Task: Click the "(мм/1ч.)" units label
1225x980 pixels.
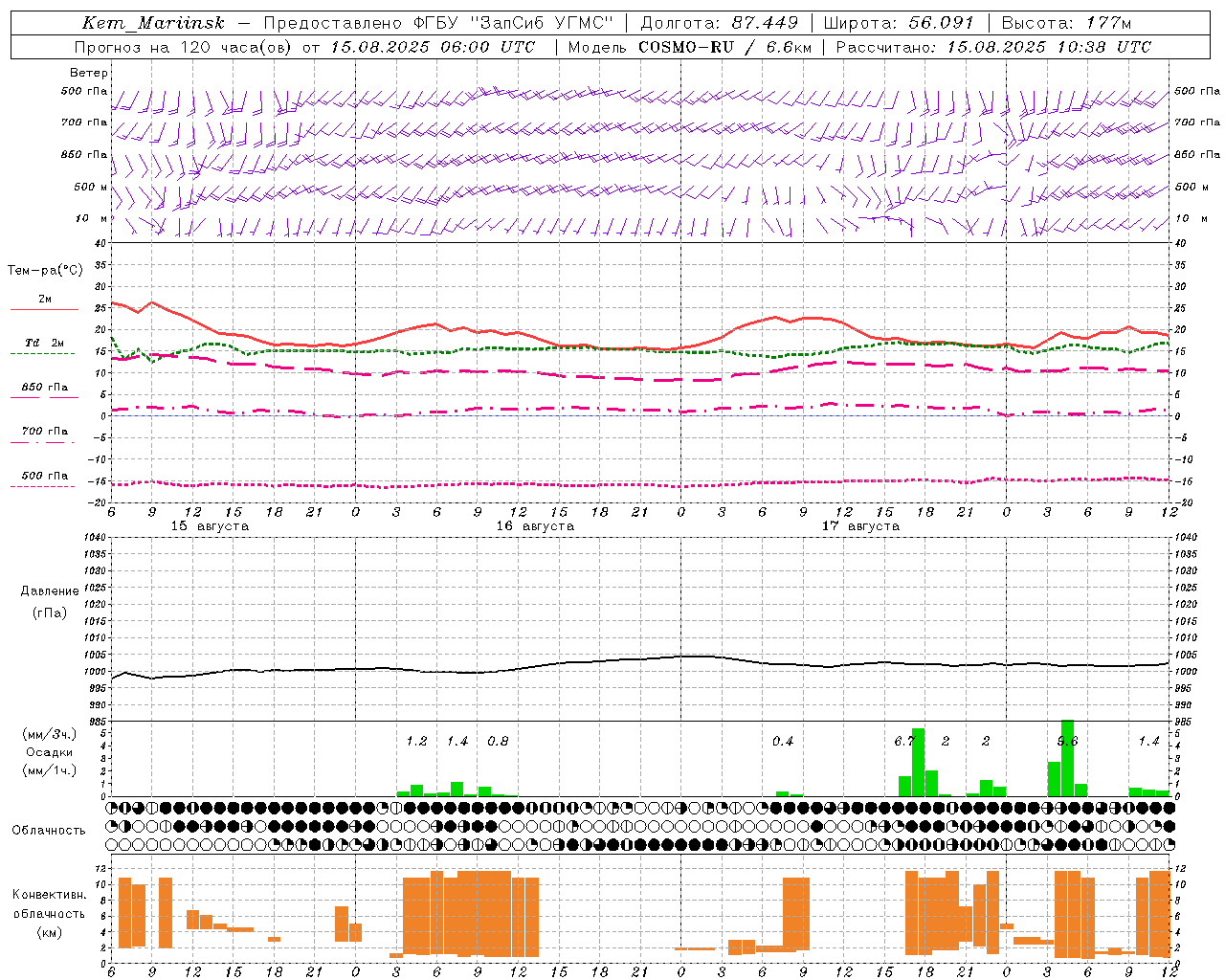Action: tap(50, 770)
